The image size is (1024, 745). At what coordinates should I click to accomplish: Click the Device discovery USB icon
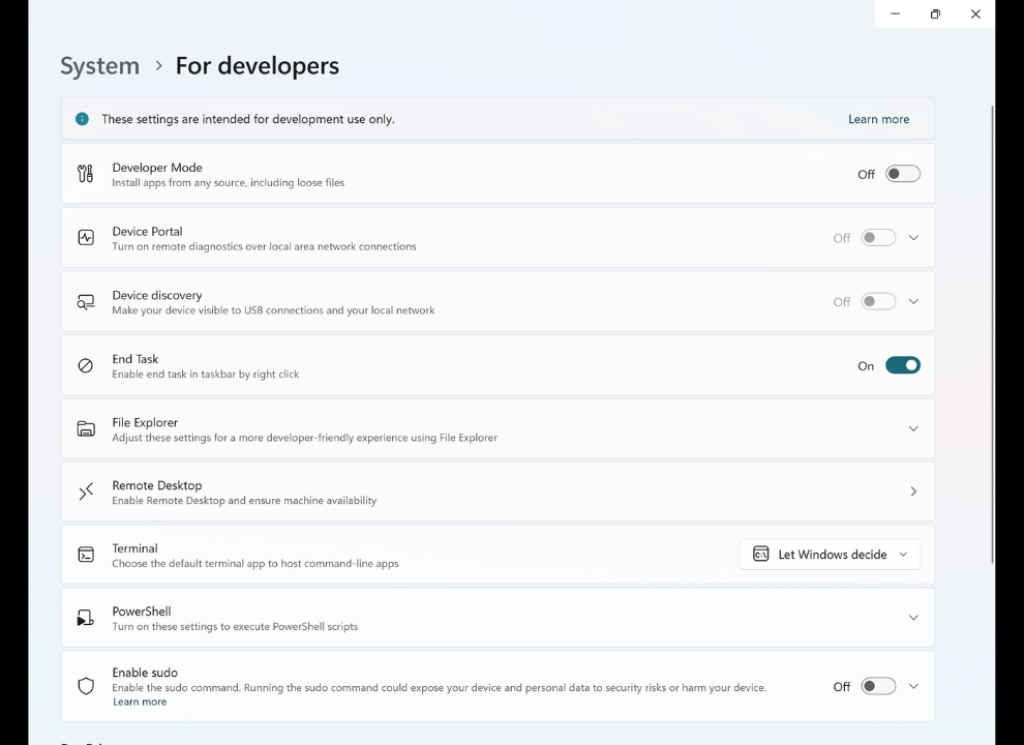(86, 301)
